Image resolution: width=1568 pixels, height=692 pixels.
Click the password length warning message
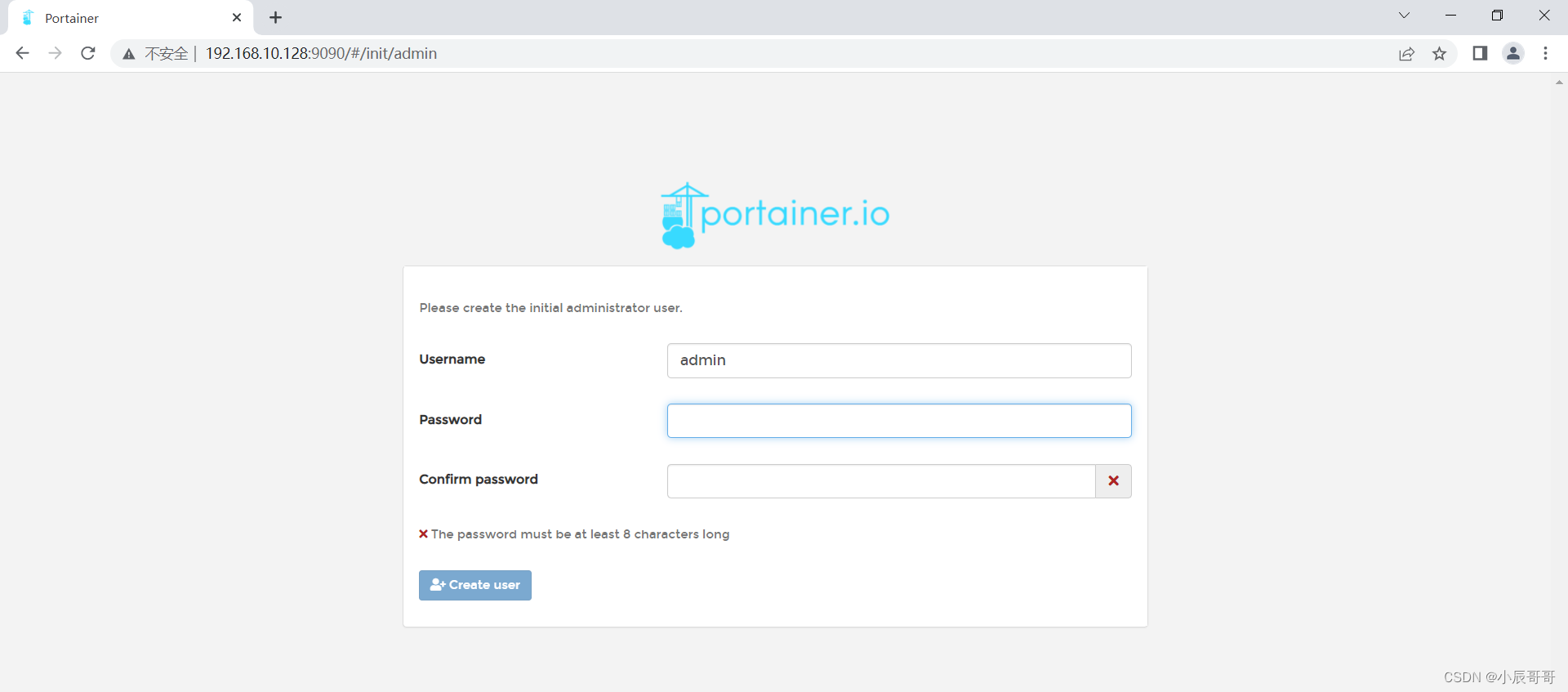click(x=574, y=534)
